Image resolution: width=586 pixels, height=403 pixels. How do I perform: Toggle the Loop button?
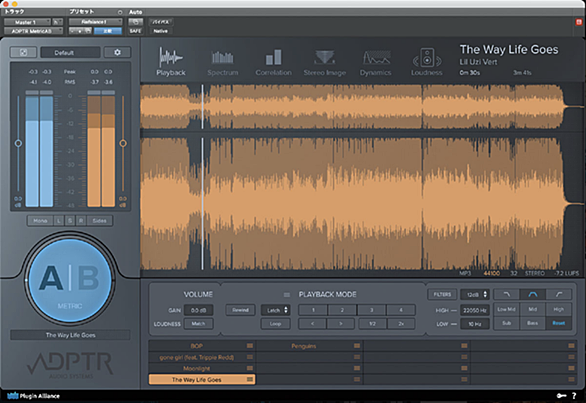[275, 324]
